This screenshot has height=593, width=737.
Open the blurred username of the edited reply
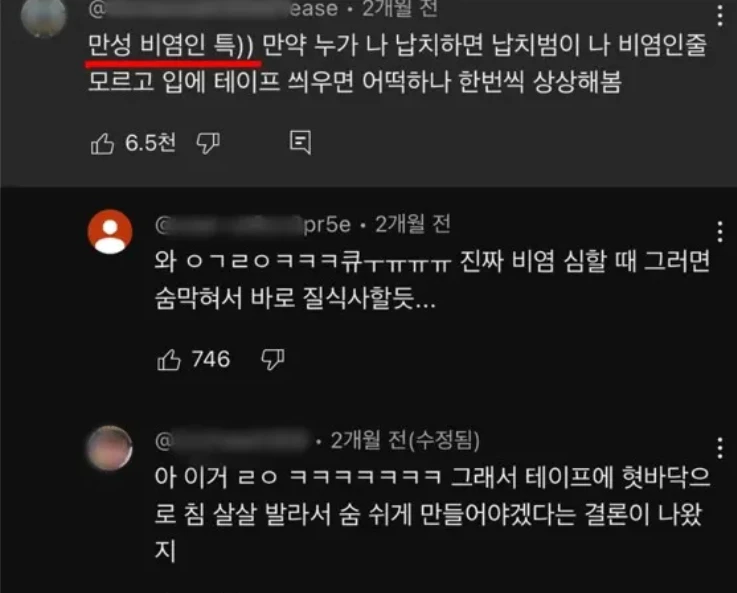pos(234,441)
